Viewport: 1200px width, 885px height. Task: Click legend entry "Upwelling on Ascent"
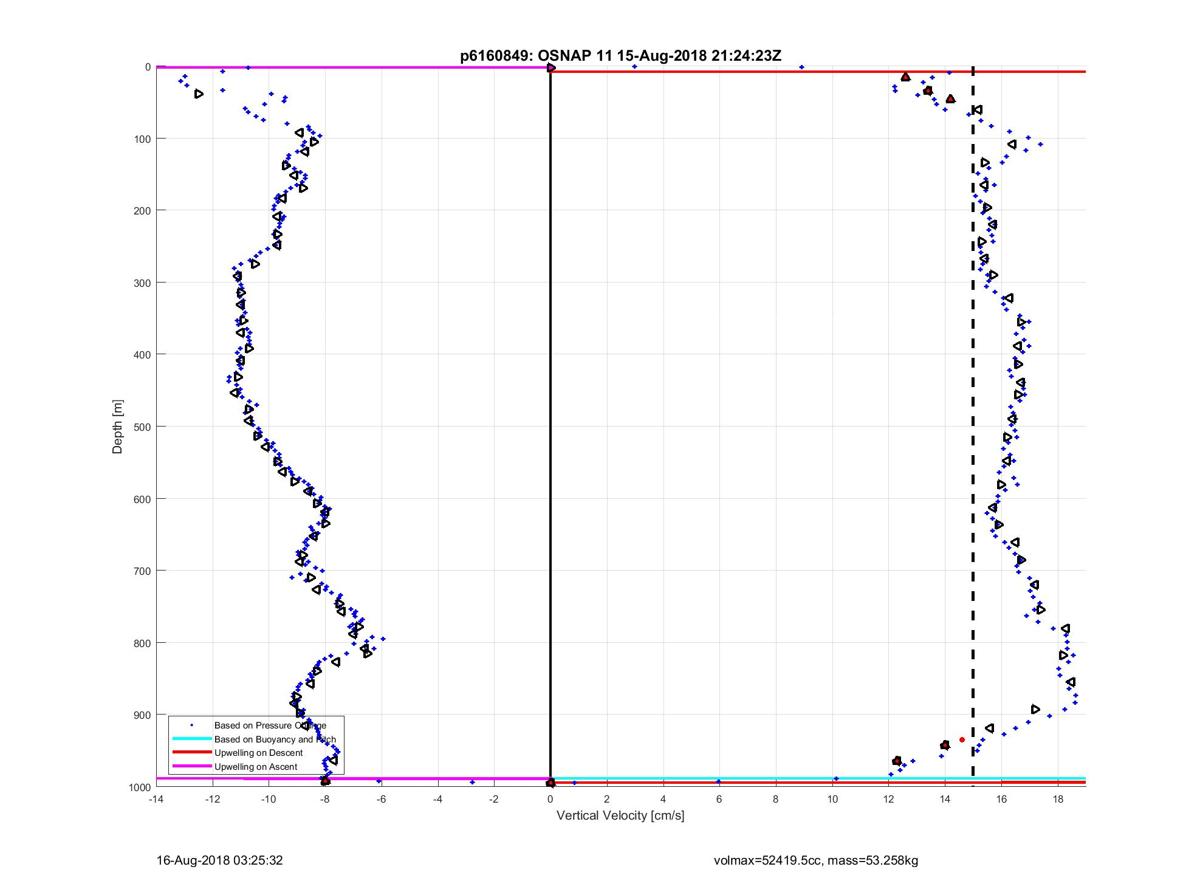click(x=255, y=767)
